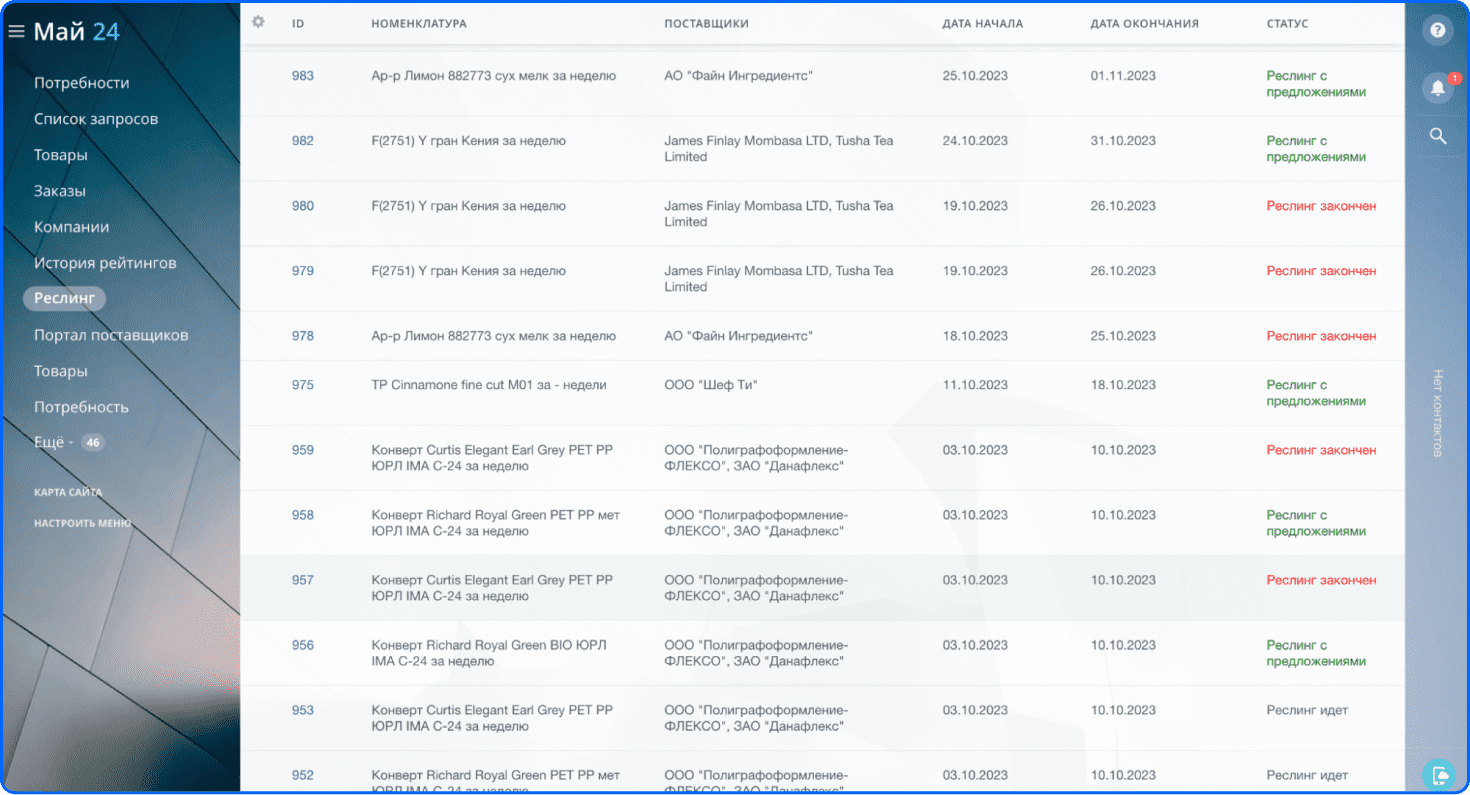The width and height of the screenshot is (1470, 795).
Task: Click nomenclature in row 956 Richard Royal Green BIO
Action: (x=489, y=653)
